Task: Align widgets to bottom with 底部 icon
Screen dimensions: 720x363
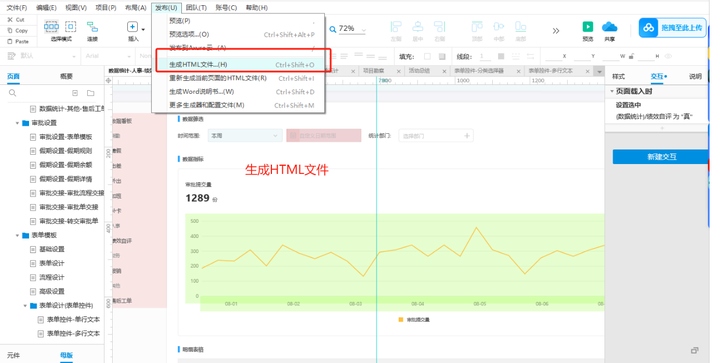Action: pyautogui.click(x=520, y=27)
